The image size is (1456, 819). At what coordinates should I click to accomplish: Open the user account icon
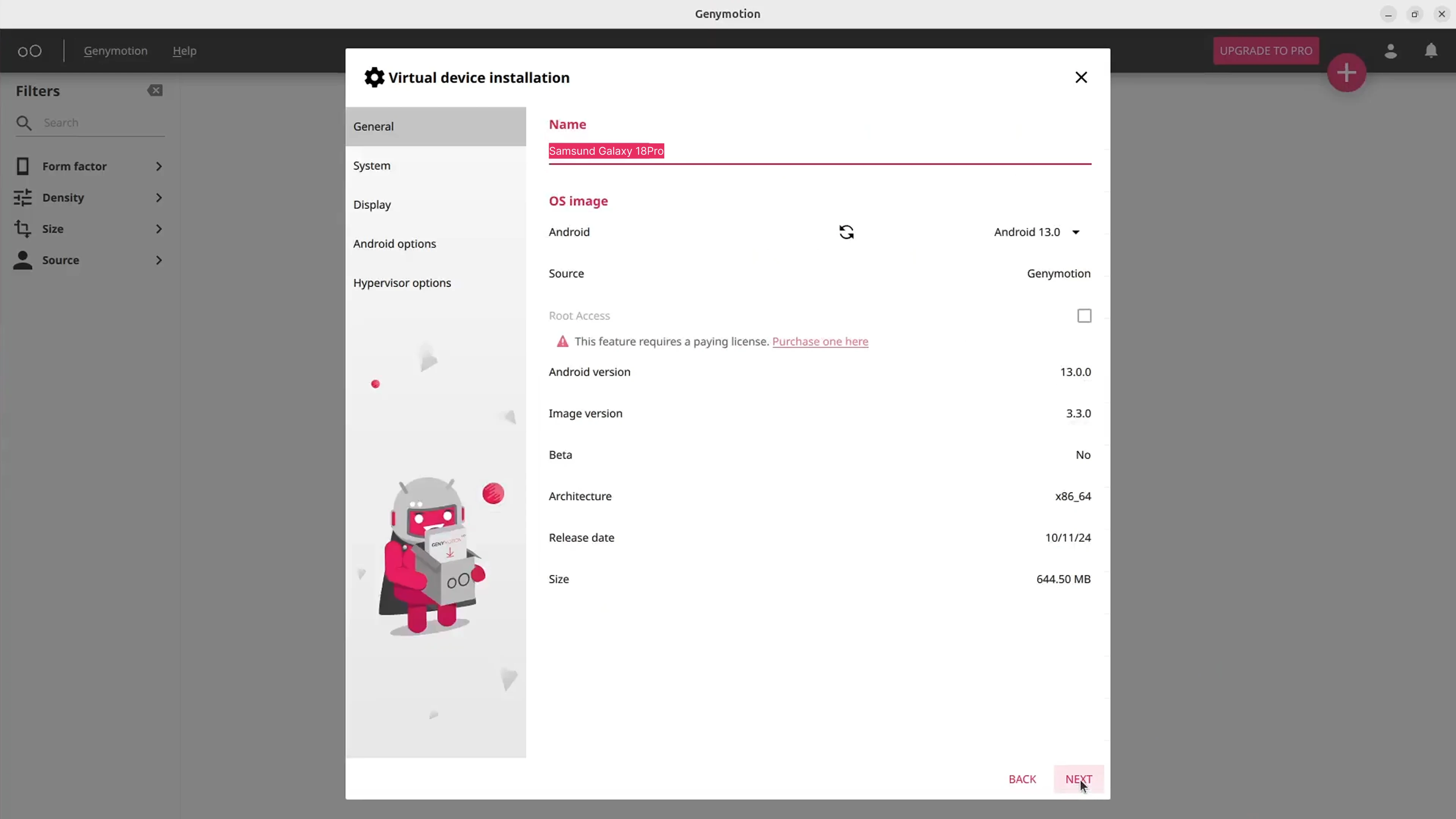1390,51
